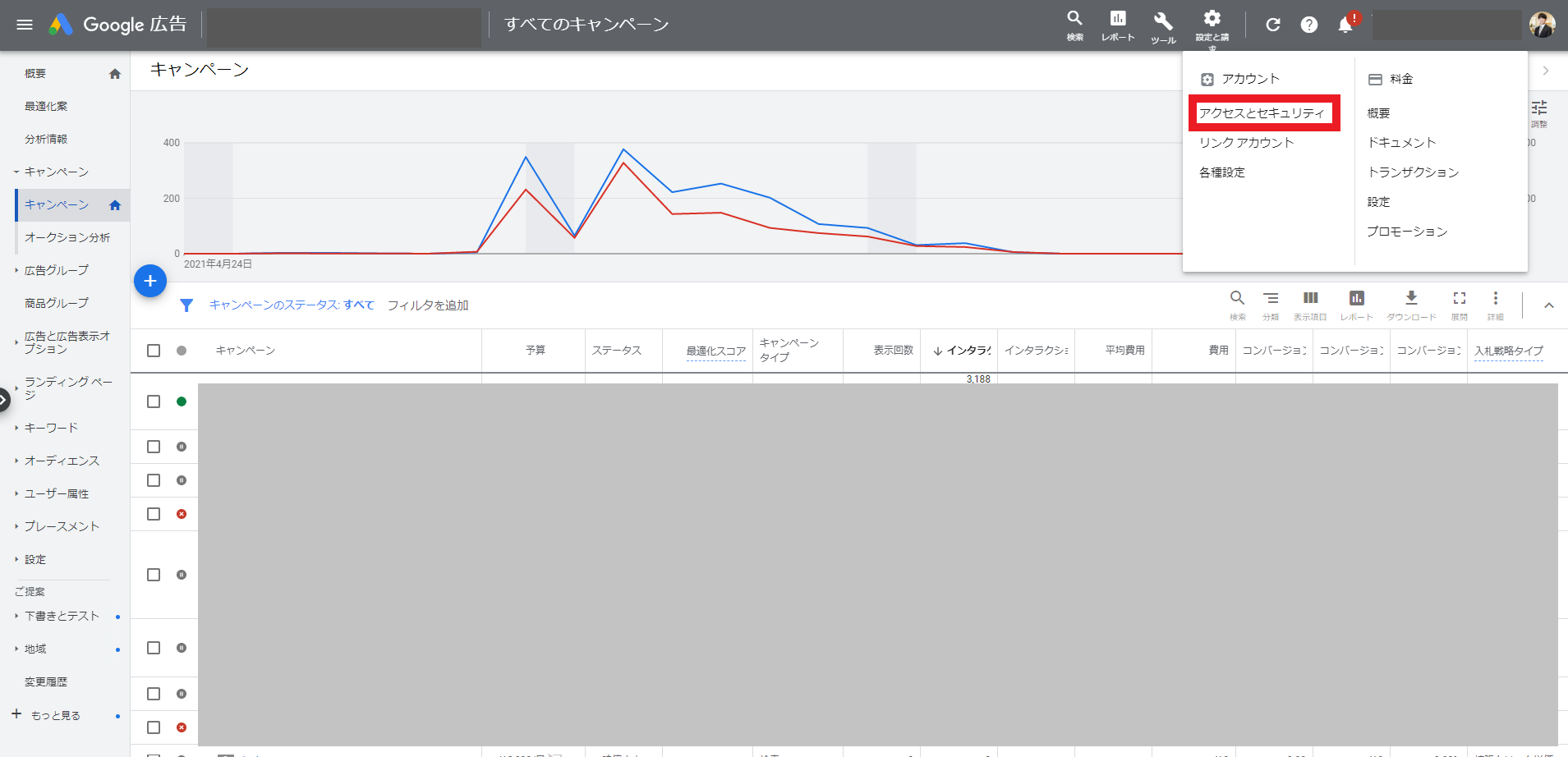Tick the header select-all checkbox

tap(154, 351)
